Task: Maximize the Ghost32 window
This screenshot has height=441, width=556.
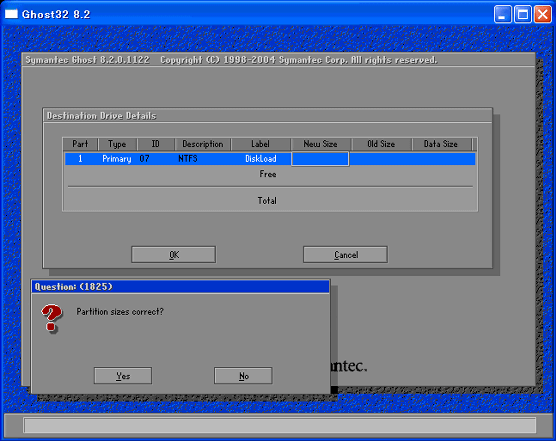Action: 523,14
